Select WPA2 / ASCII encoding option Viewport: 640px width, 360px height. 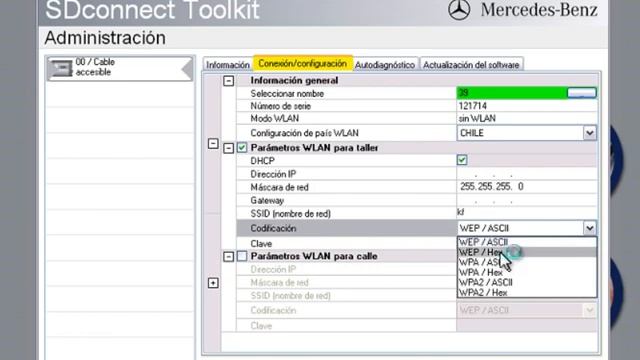point(527,282)
